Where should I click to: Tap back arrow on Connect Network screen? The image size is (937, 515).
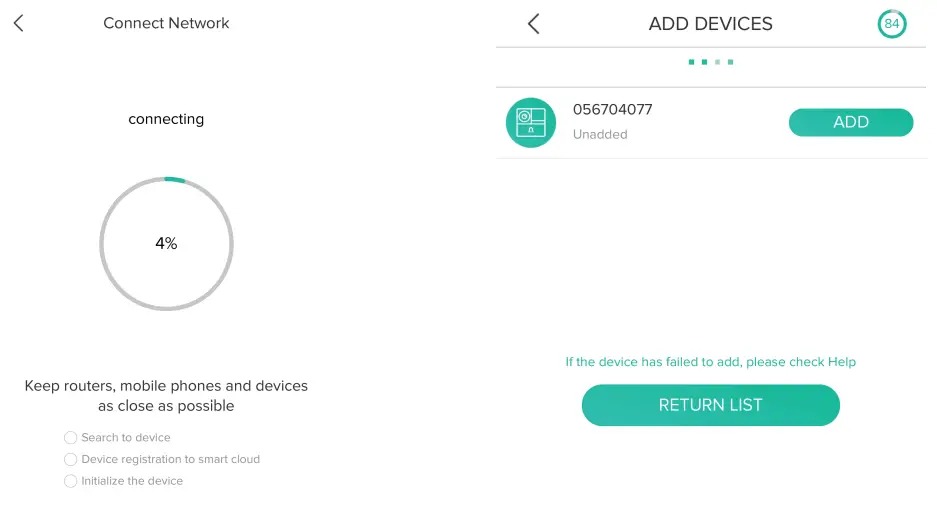pos(19,23)
